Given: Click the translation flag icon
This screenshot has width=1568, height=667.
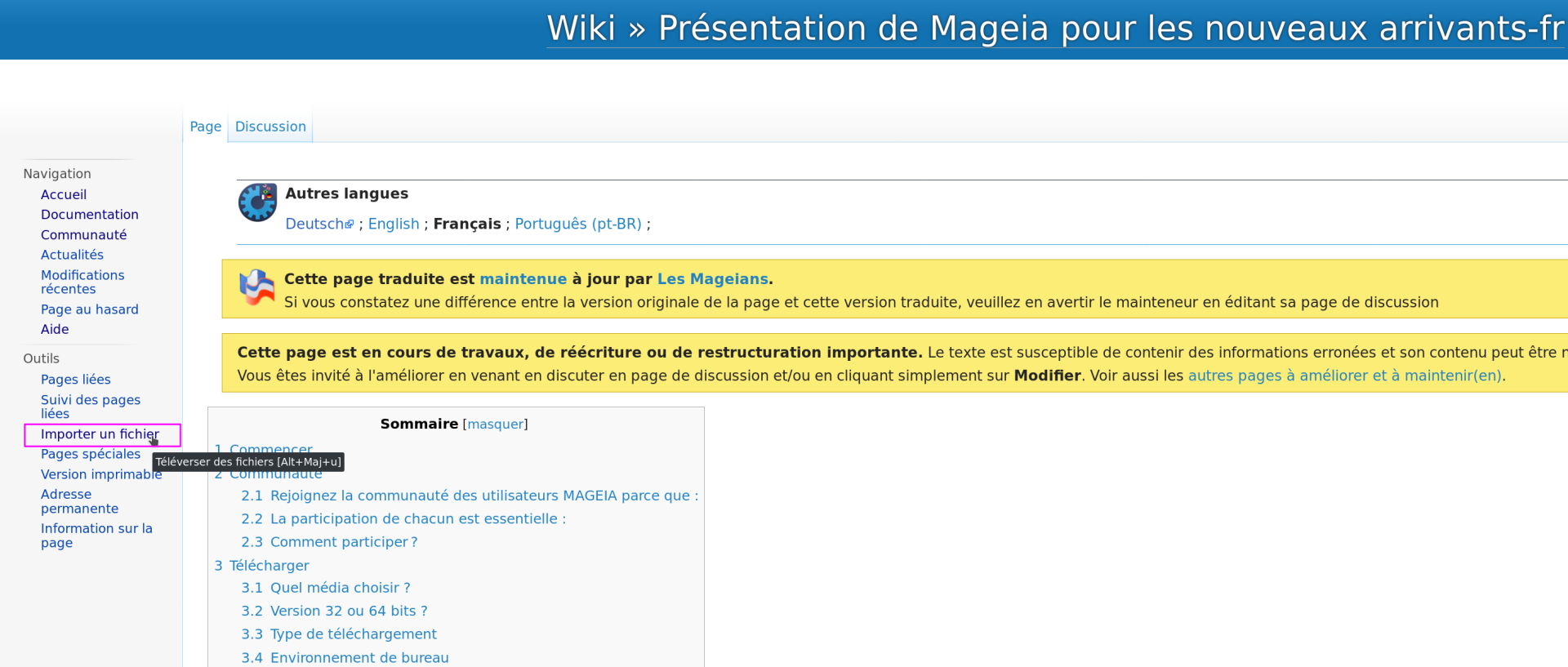Looking at the screenshot, I should click(256, 287).
